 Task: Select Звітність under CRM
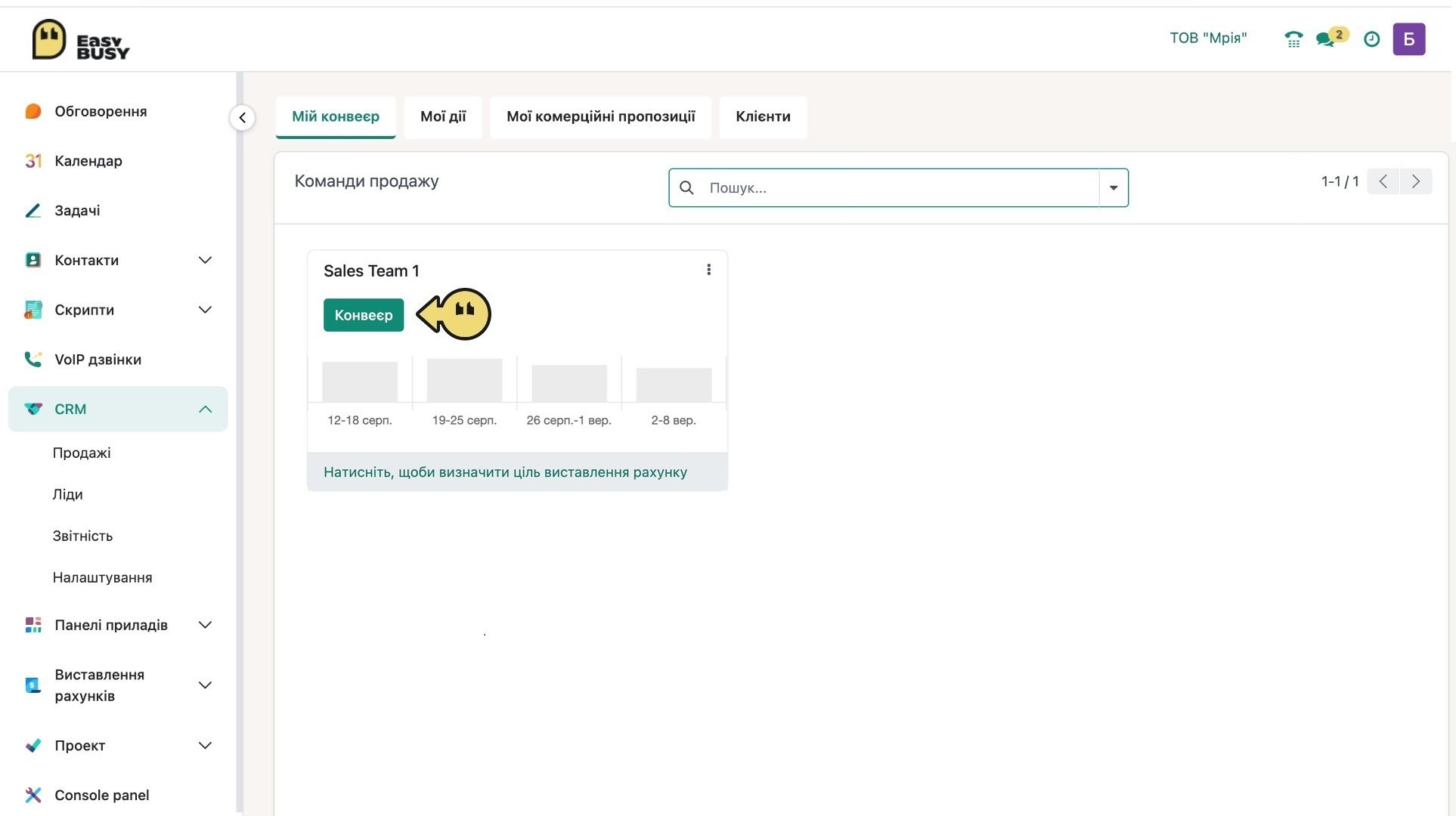[82, 536]
